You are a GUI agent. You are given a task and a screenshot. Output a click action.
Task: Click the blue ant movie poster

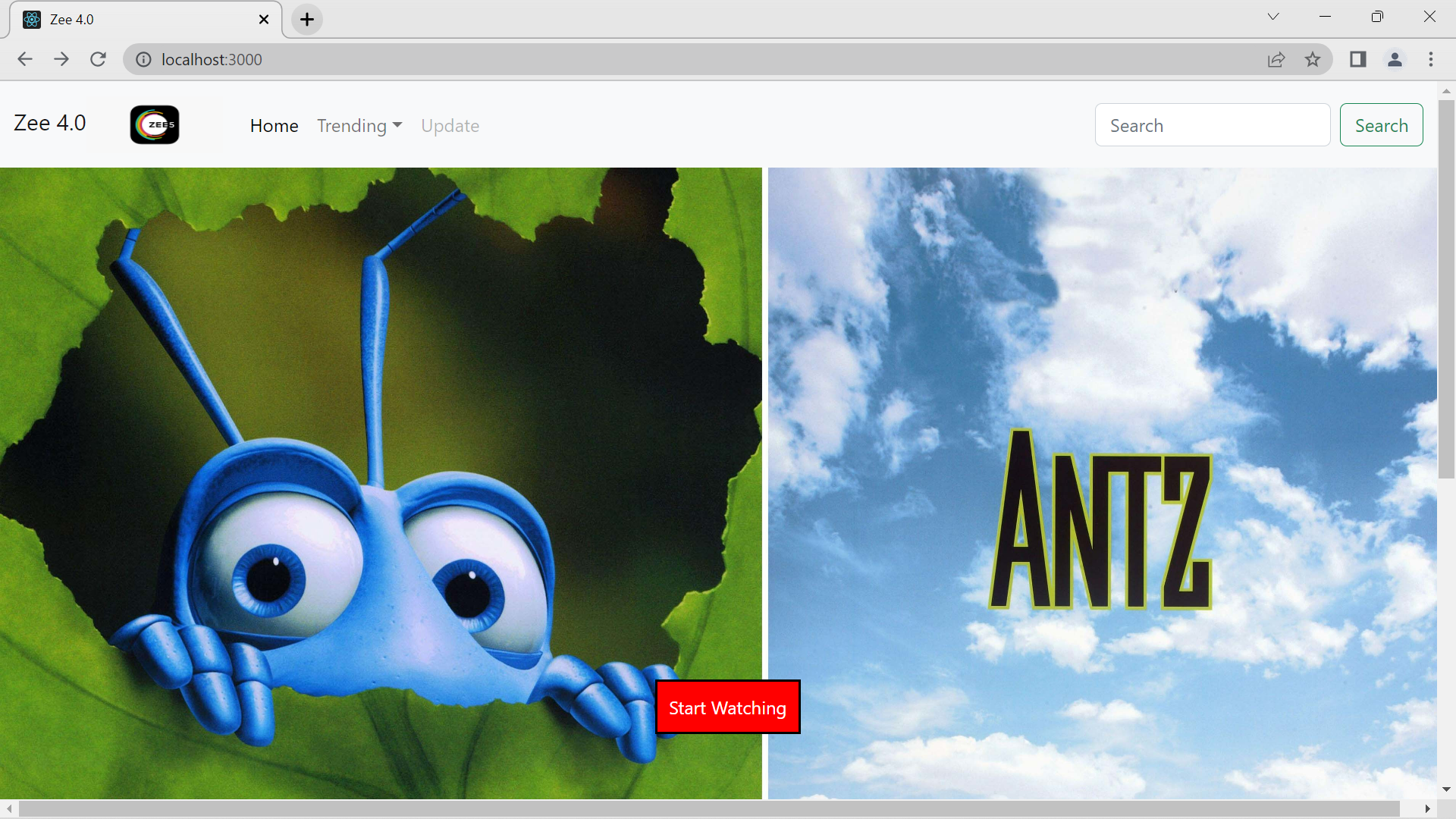tap(381, 483)
